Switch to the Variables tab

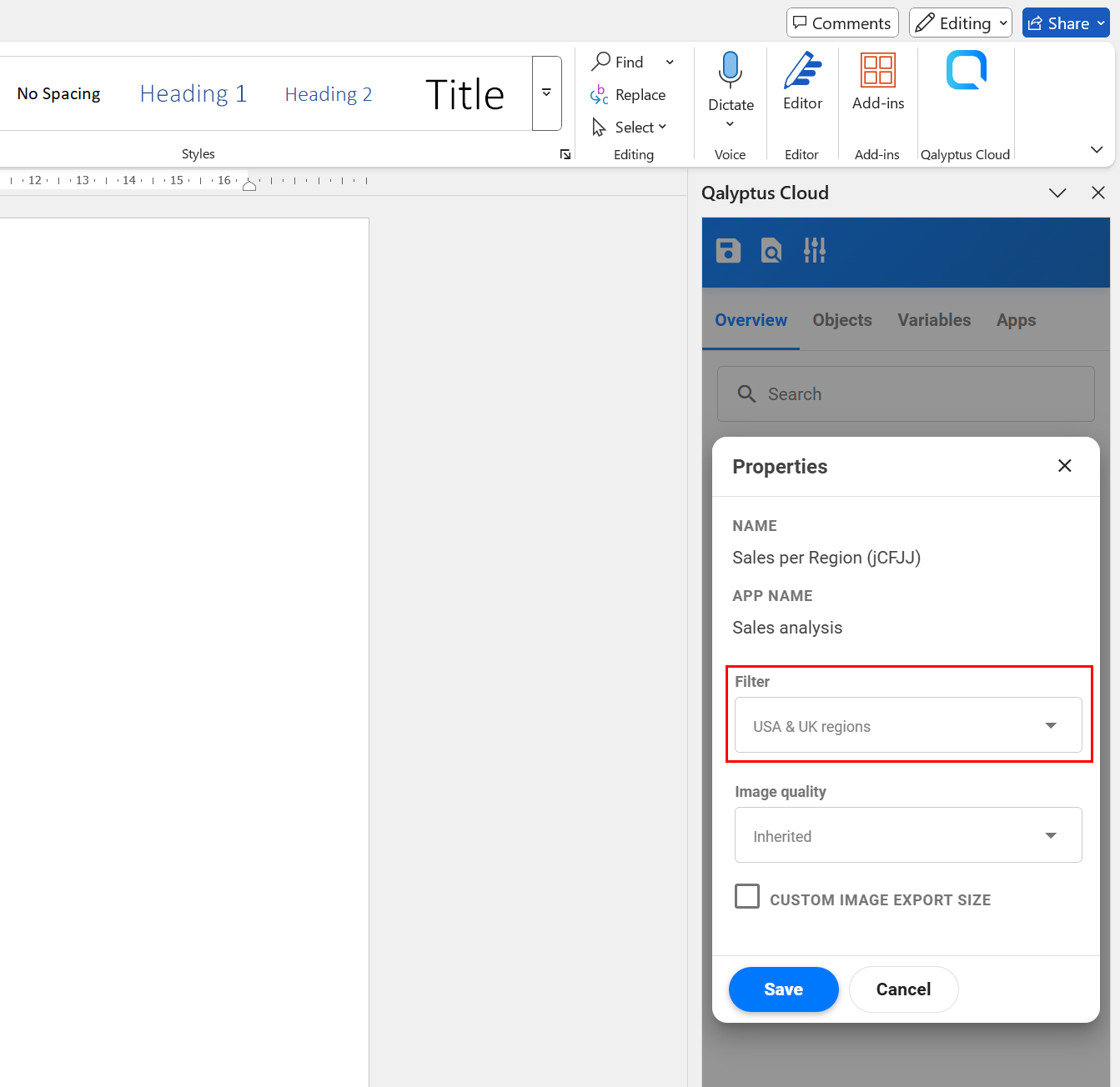point(933,320)
